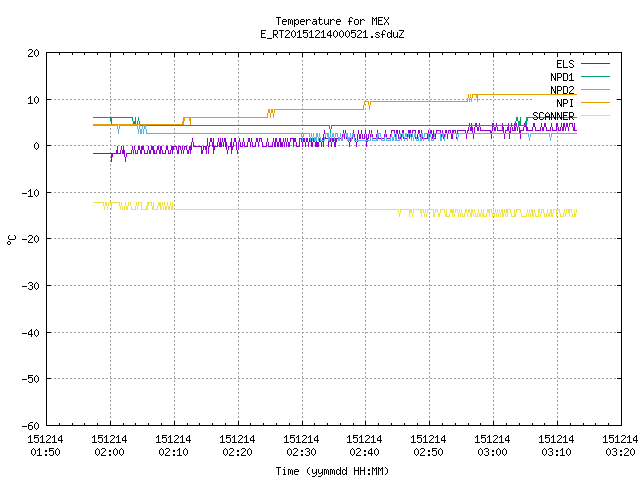Click the x-axis tick label '151214 03:00'
Image resolution: width=640 pixels, height=480 pixels.
coord(492,446)
